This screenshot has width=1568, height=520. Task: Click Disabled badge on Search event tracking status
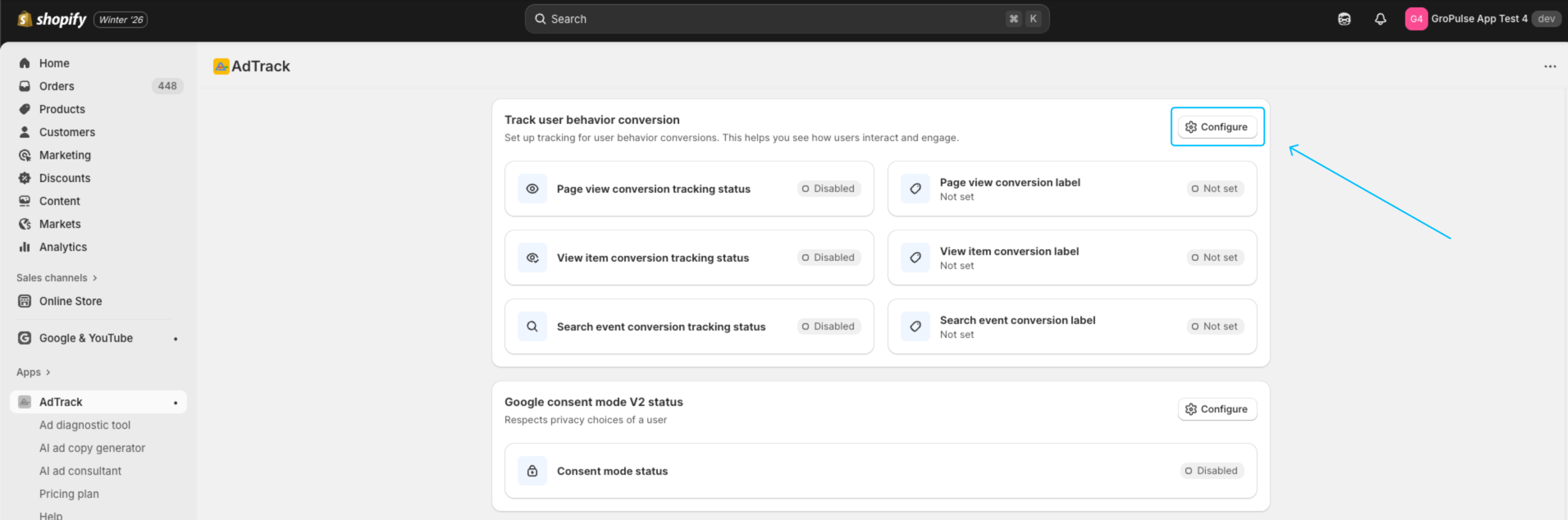click(828, 326)
